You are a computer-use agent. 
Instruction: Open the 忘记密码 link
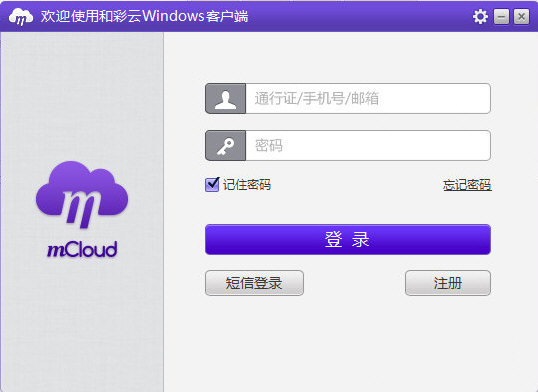(467, 185)
